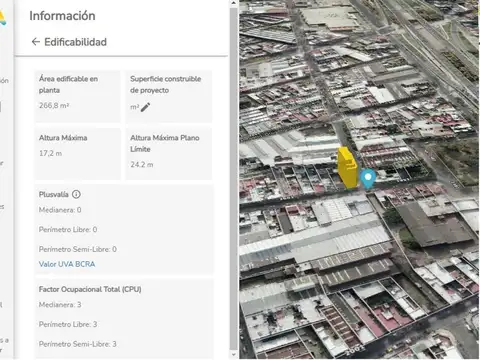Select the 'Perímetro Semi-Libre: 3' line
The height and width of the screenshot is (360, 480).
78,344
